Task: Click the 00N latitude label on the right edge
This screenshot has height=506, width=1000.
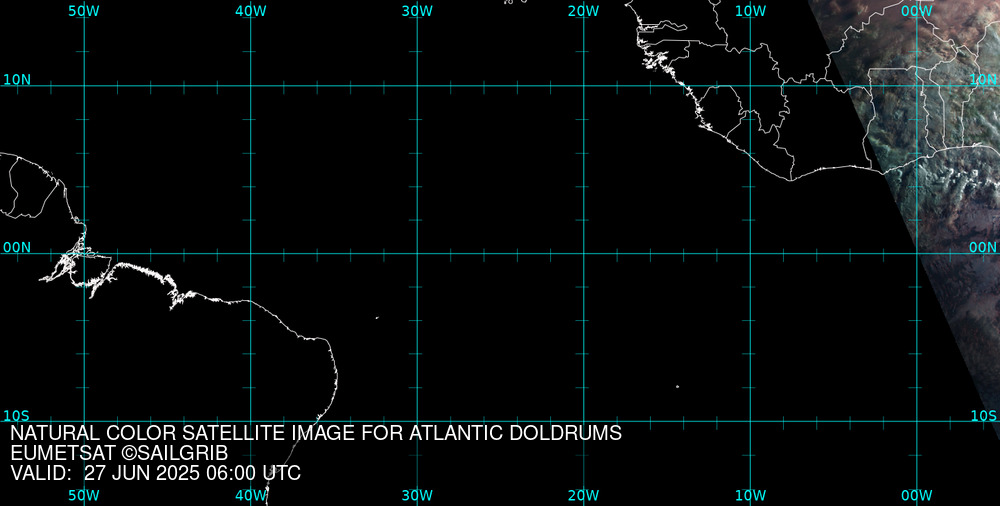Action: tap(983, 248)
